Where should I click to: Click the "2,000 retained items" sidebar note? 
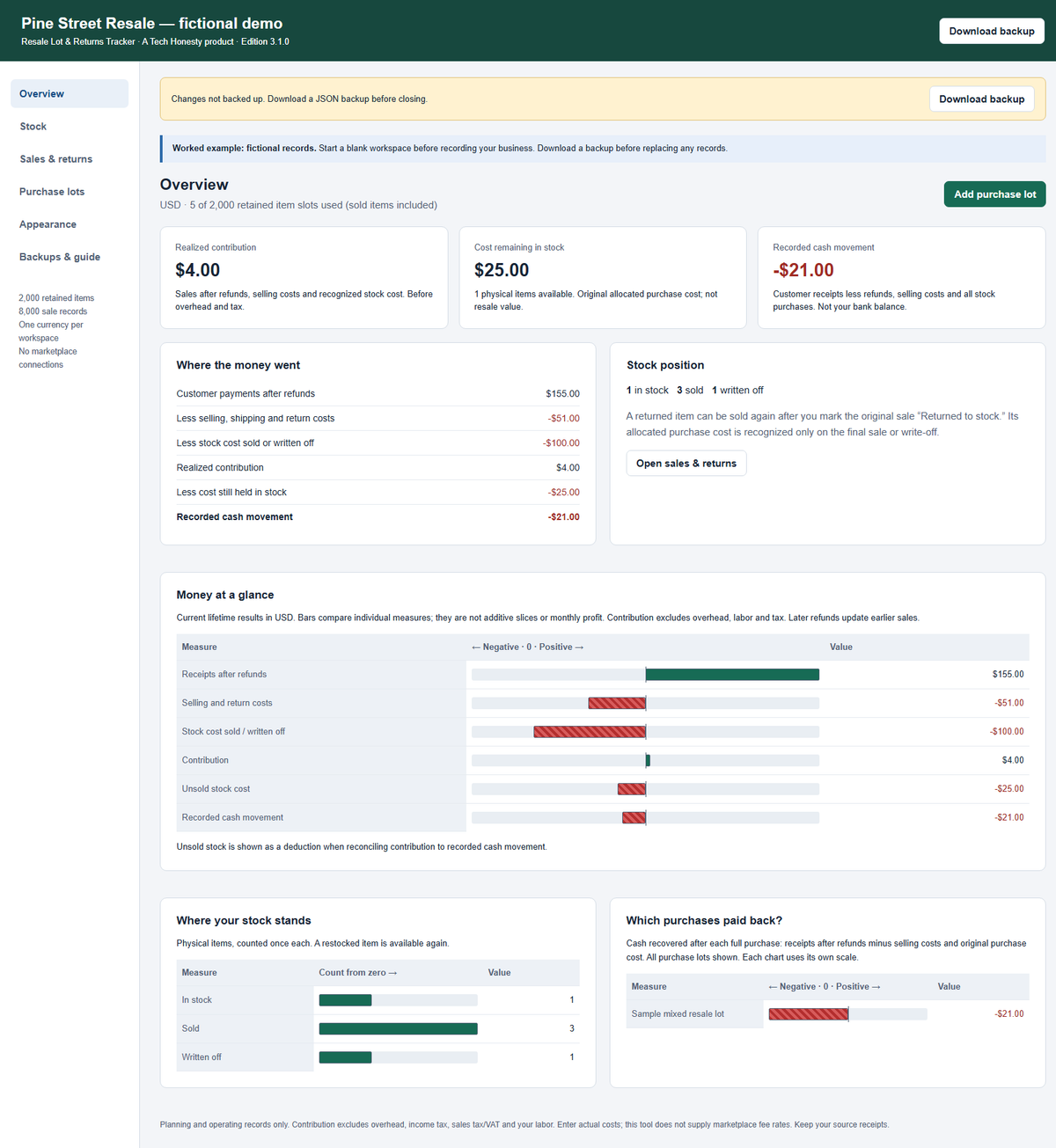click(x=56, y=298)
